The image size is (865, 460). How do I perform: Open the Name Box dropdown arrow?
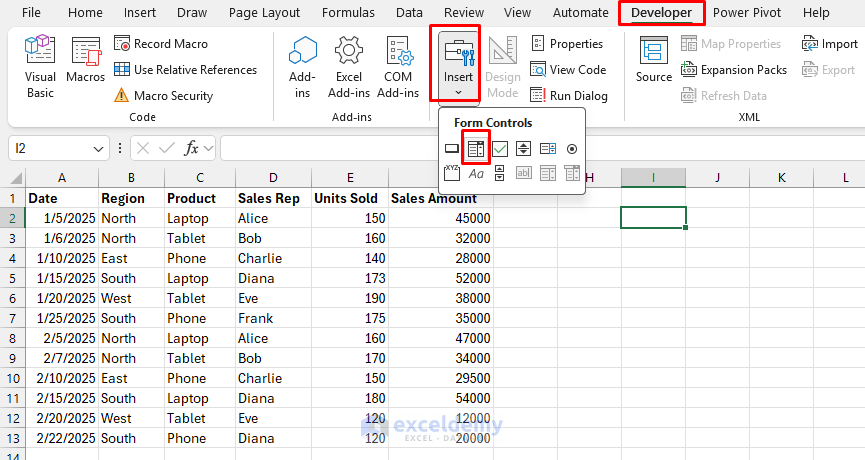coord(98,148)
